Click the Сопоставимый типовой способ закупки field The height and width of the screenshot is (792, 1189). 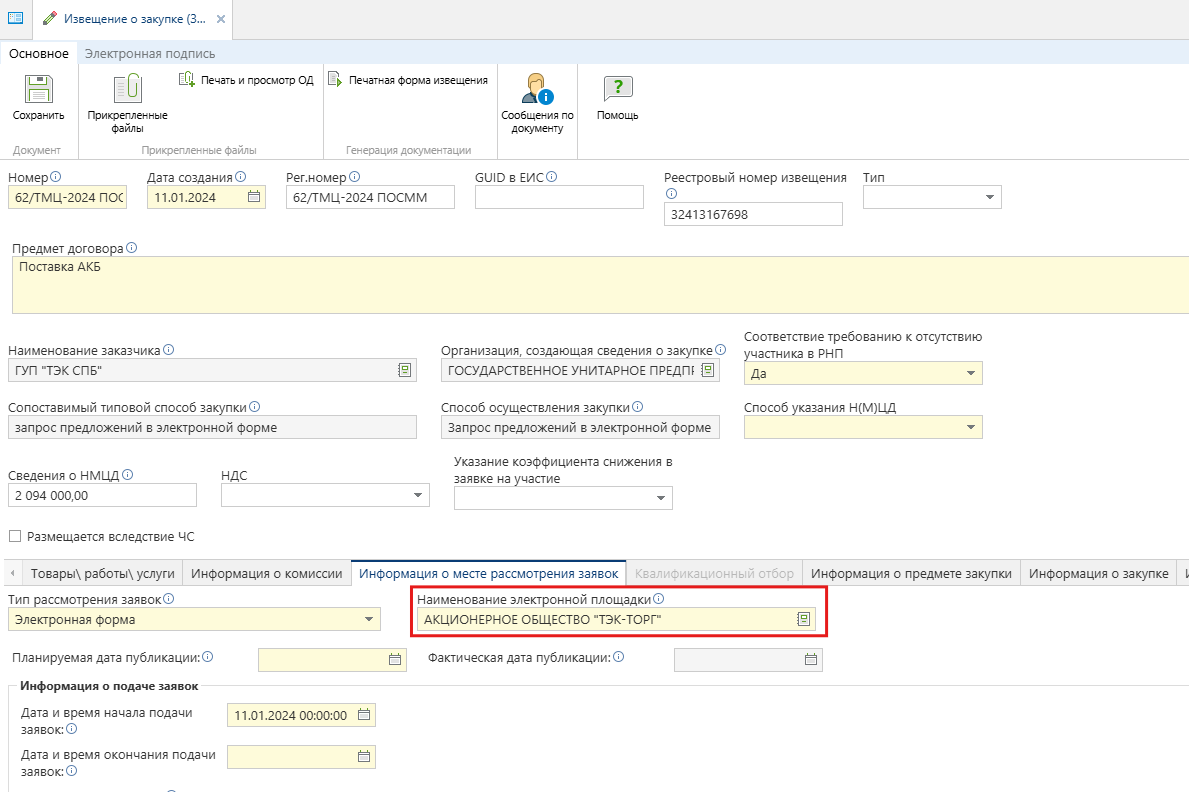(x=212, y=427)
